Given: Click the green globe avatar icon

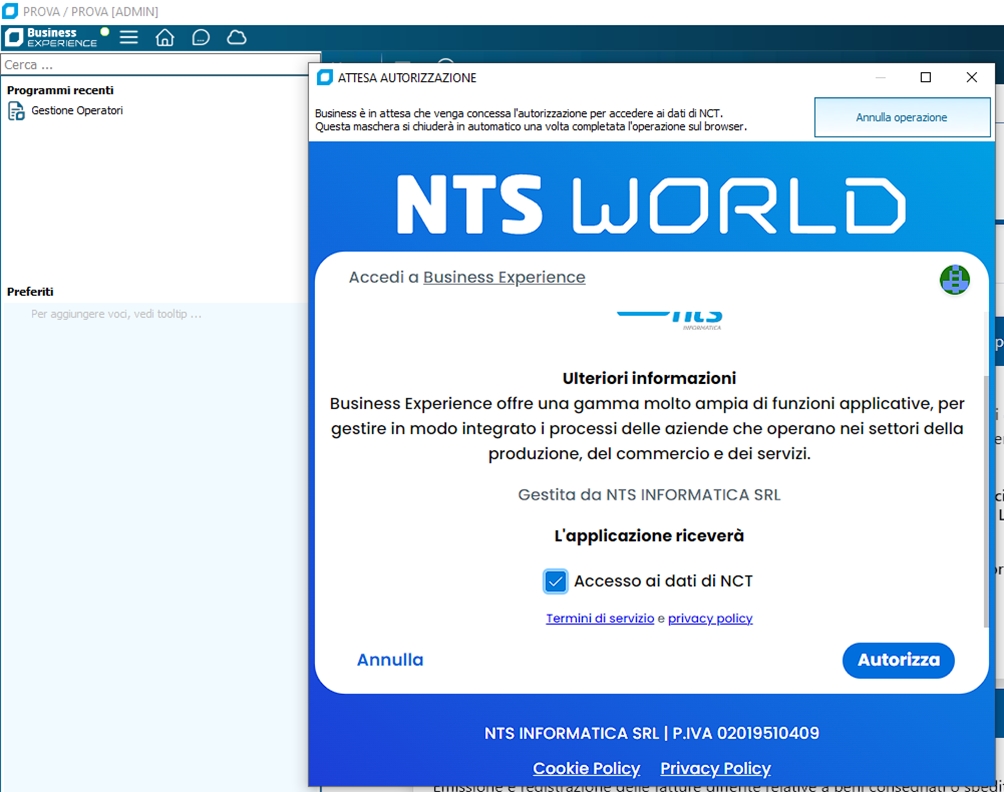Looking at the screenshot, I should [954, 280].
